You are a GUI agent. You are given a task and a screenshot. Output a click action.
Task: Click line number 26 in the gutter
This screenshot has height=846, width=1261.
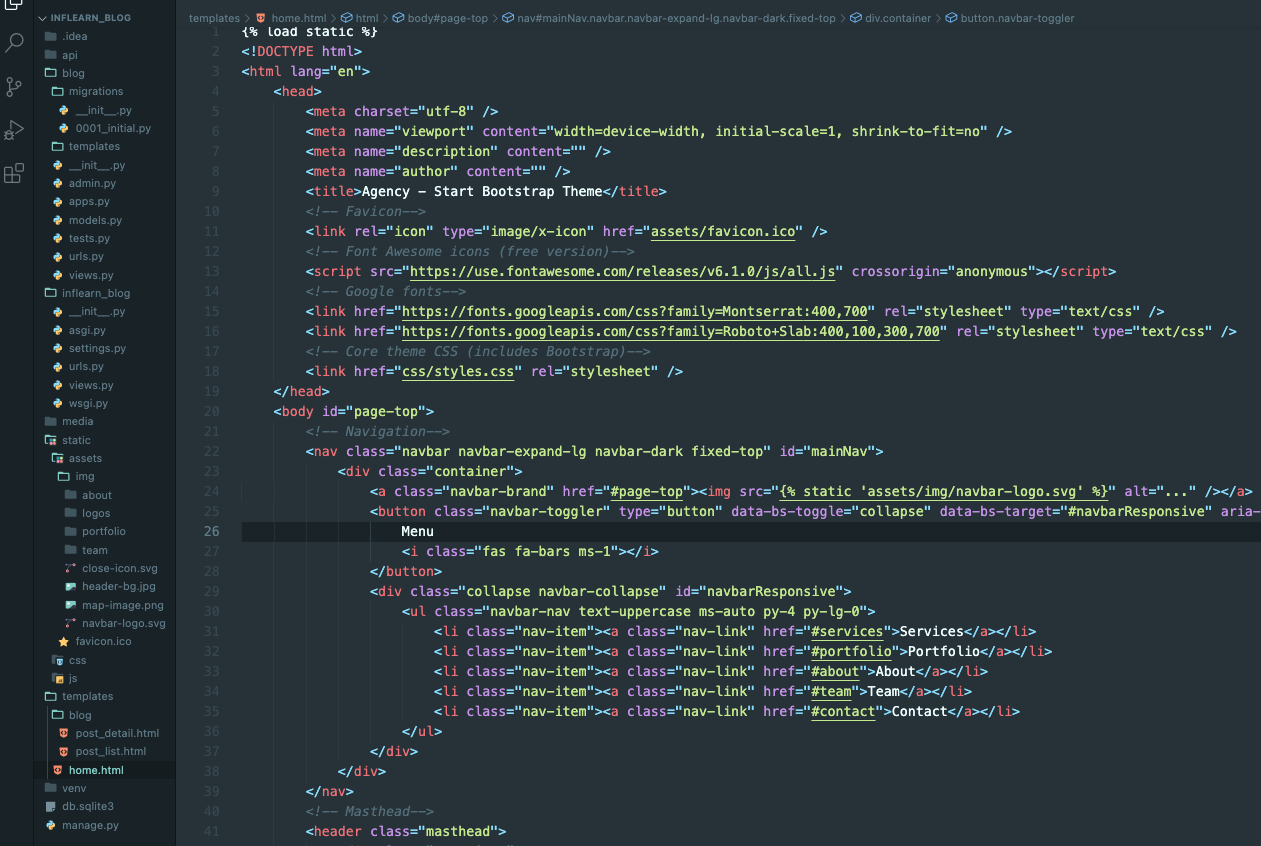(212, 531)
